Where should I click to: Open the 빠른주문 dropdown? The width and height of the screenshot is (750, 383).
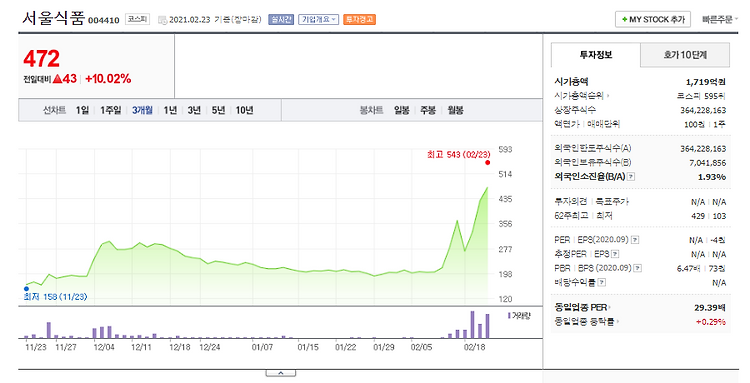pos(720,20)
